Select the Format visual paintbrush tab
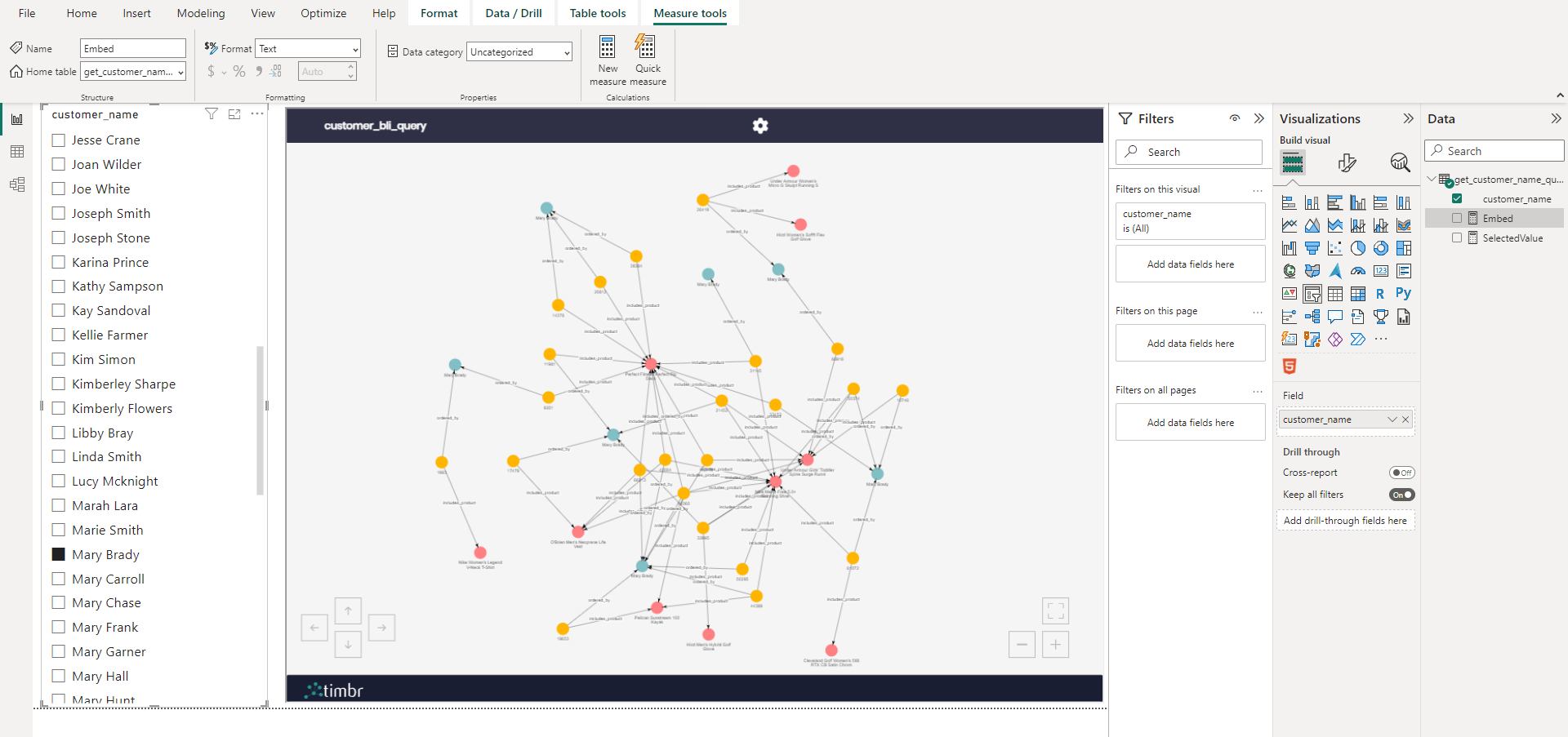 (x=1347, y=163)
